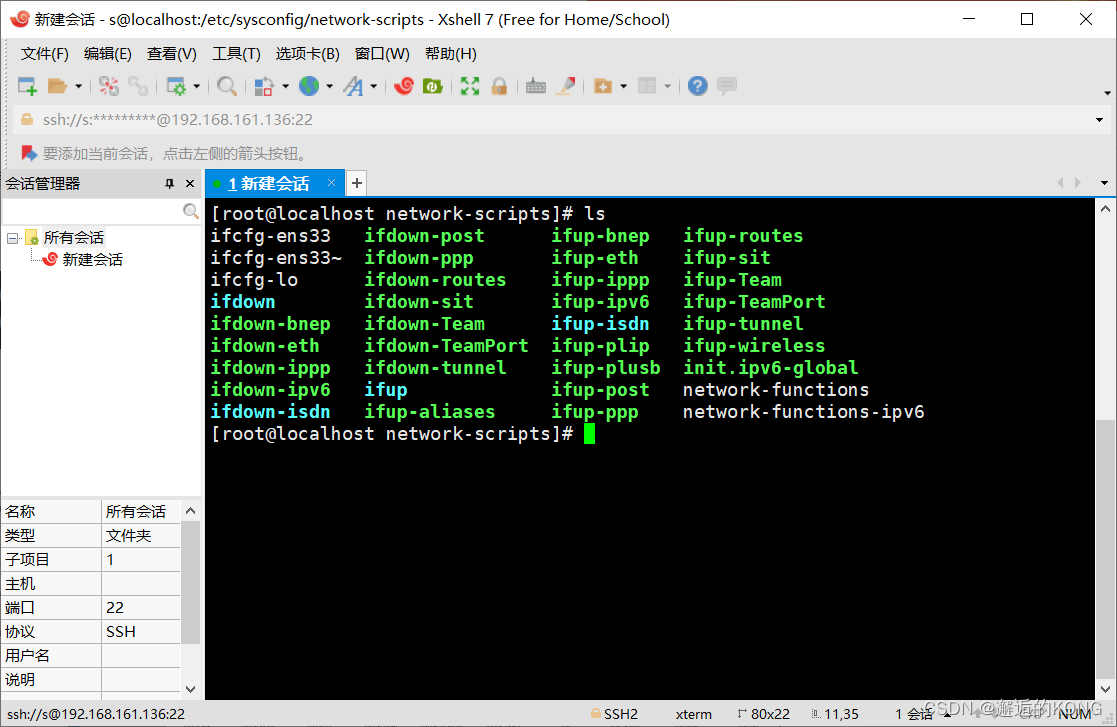
Task: Click the Lock screen padlock icon
Action: (499, 86)
